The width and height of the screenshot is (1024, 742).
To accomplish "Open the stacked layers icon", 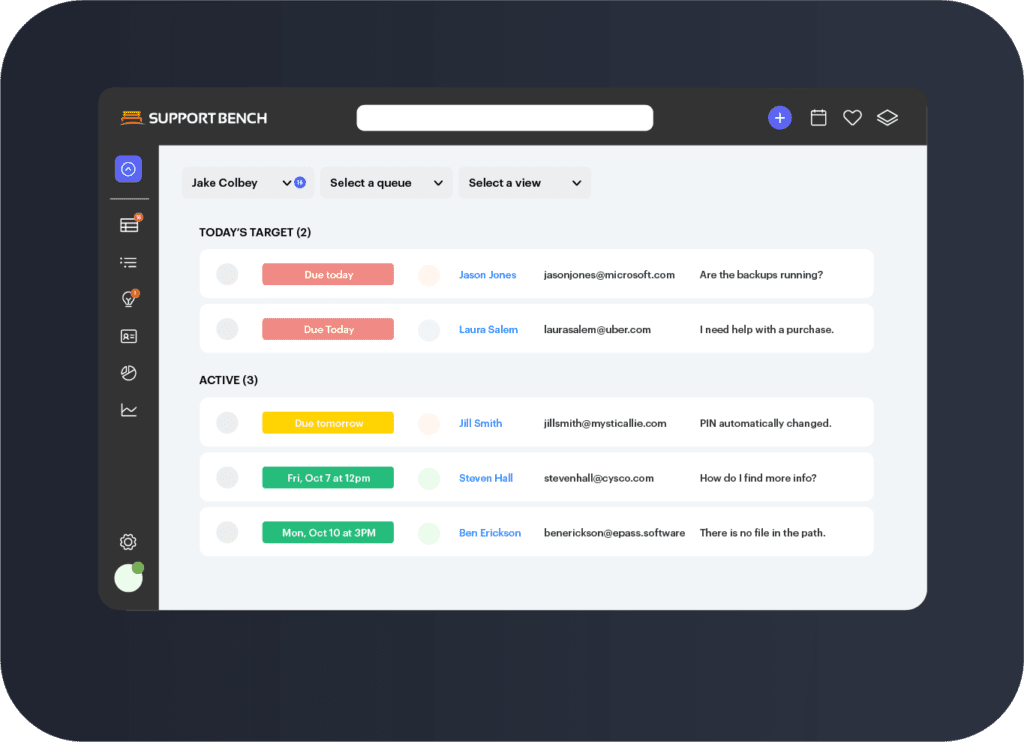I will click(887, 118).
